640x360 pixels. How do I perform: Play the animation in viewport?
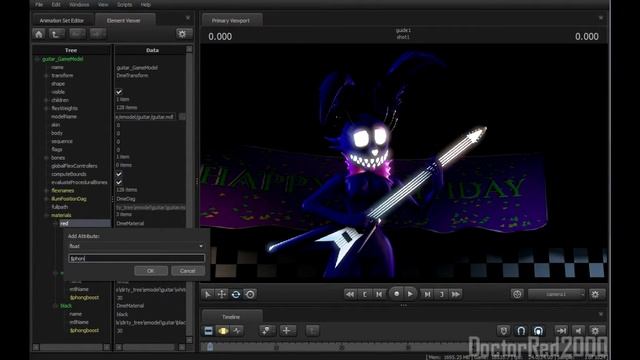coord(410,294)
